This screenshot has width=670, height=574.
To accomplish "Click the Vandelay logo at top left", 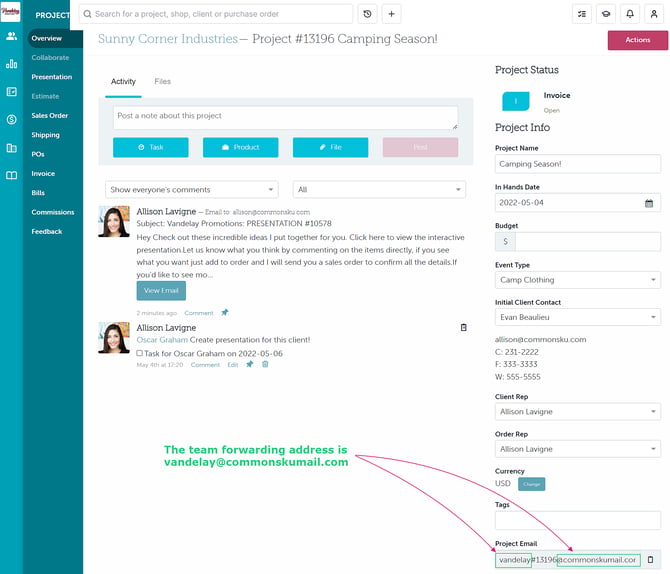I will point(10,12).
